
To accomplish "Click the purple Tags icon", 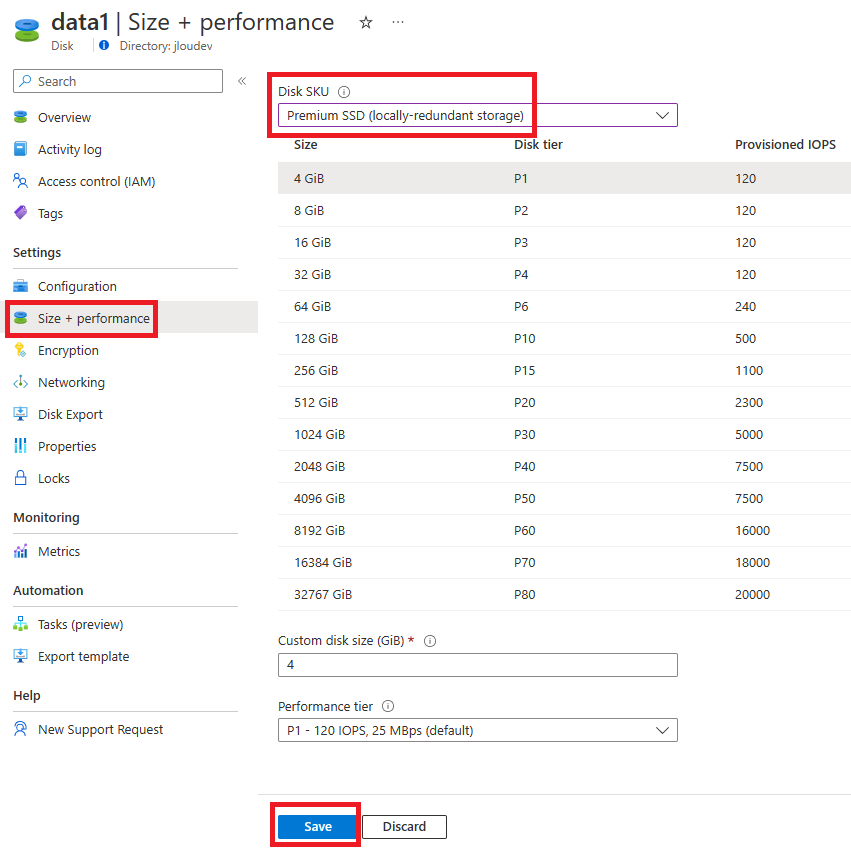I will click(x=20, y=213).
